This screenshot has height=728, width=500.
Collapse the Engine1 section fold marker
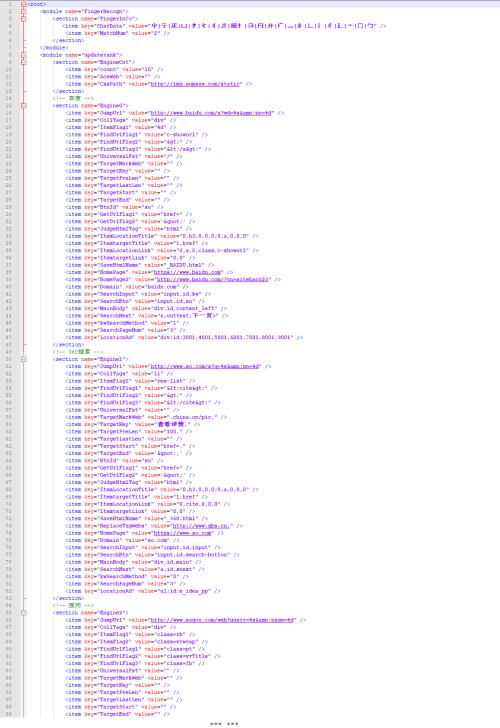pos(23,359)
